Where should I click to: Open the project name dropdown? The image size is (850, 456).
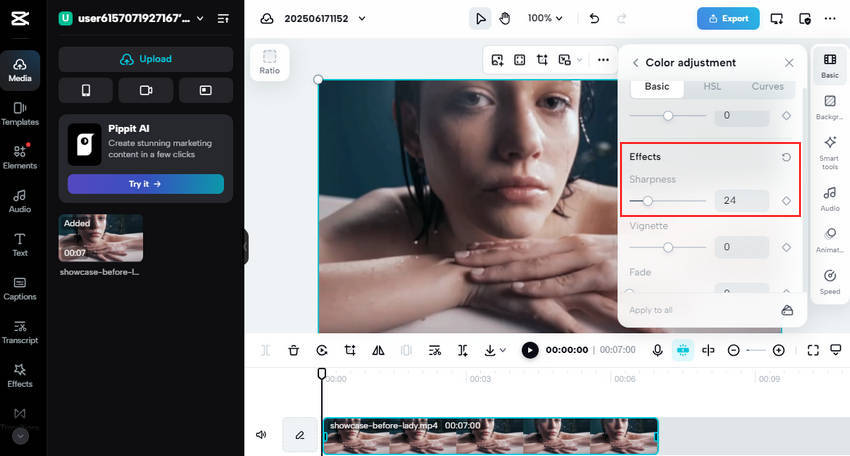[362, 18]
